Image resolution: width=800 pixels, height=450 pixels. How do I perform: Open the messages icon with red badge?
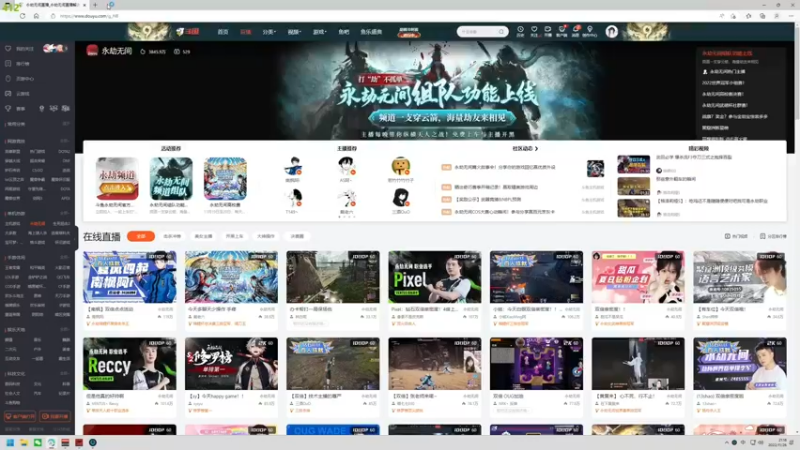[576, 30]
